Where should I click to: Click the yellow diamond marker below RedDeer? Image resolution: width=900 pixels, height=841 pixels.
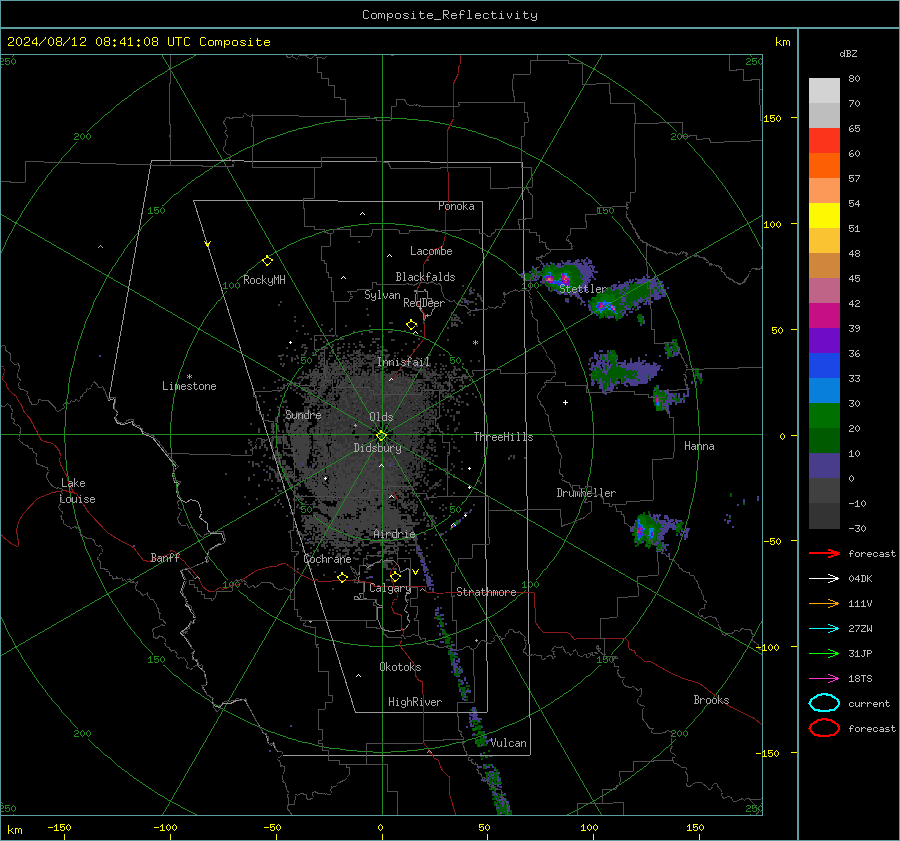(x=411, y=325)
